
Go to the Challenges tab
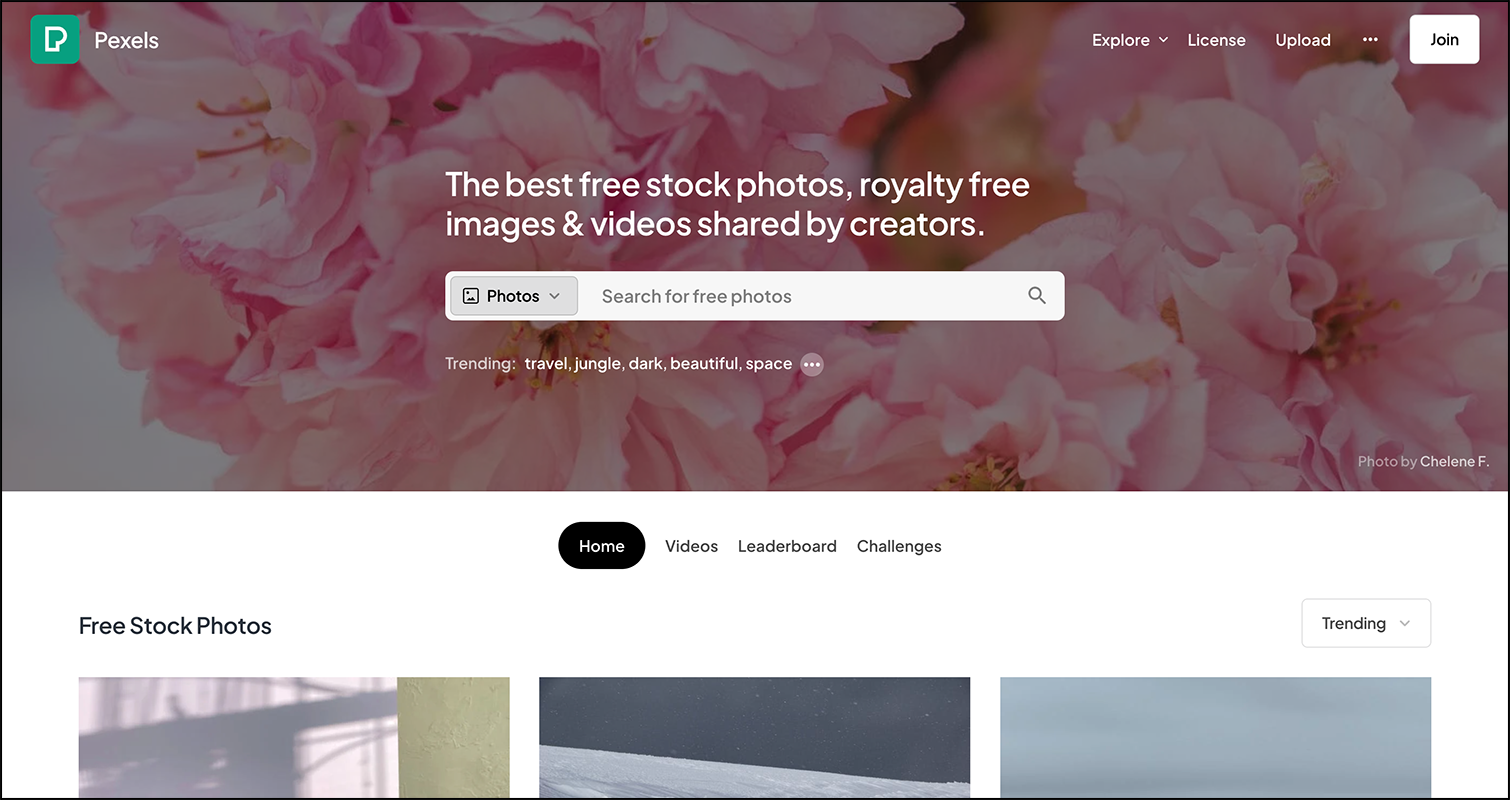[x=899, y=546]
